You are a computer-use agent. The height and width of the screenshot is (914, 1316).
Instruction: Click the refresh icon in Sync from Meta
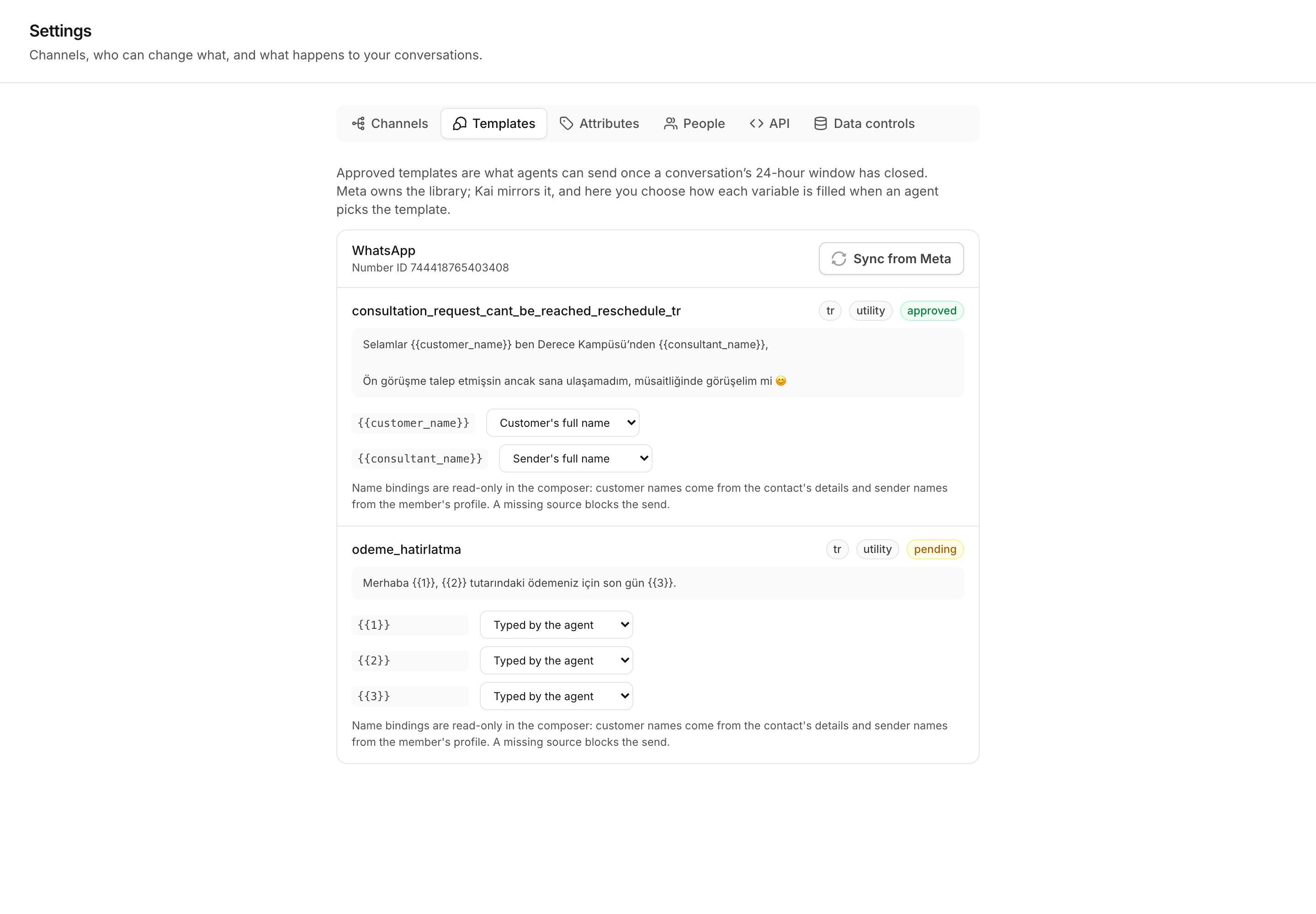(839, 259)
